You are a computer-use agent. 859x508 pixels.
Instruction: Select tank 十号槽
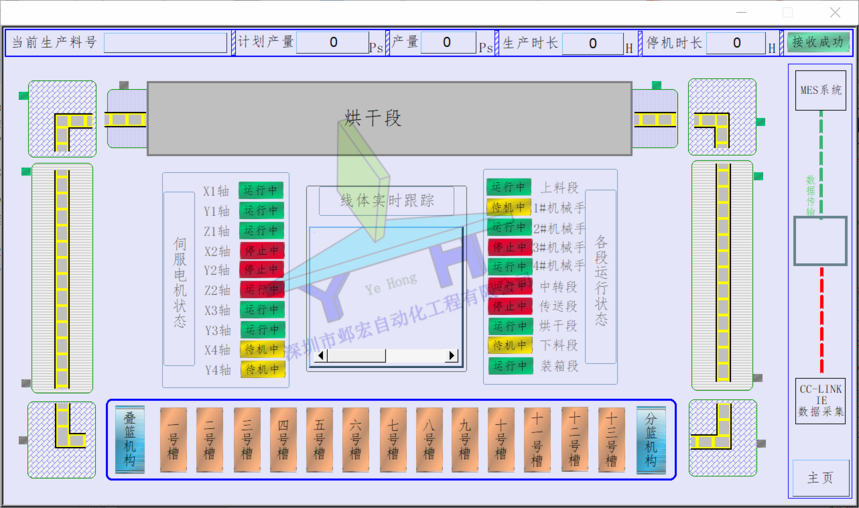(501, 439)
